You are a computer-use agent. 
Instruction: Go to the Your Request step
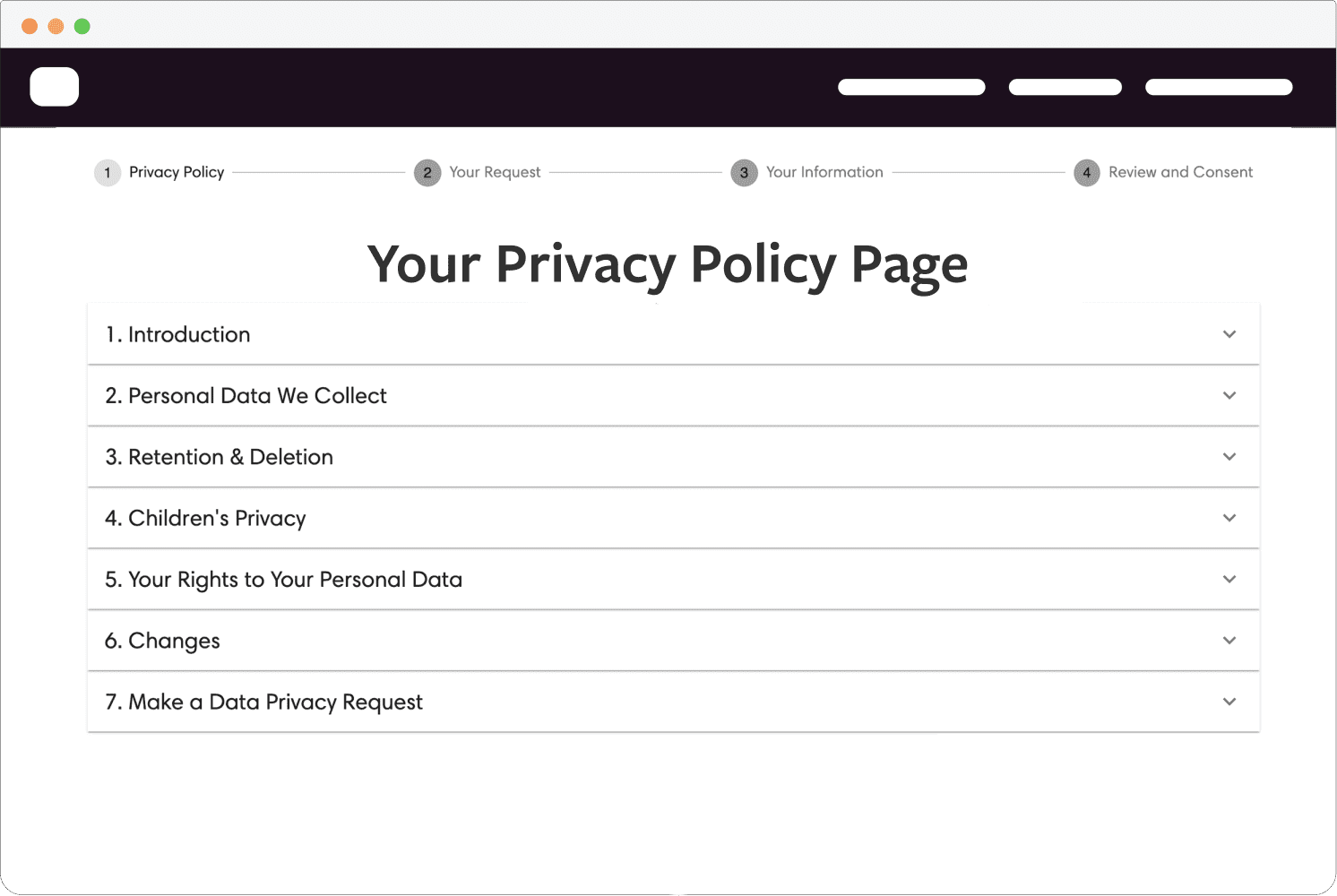point(495,172)
